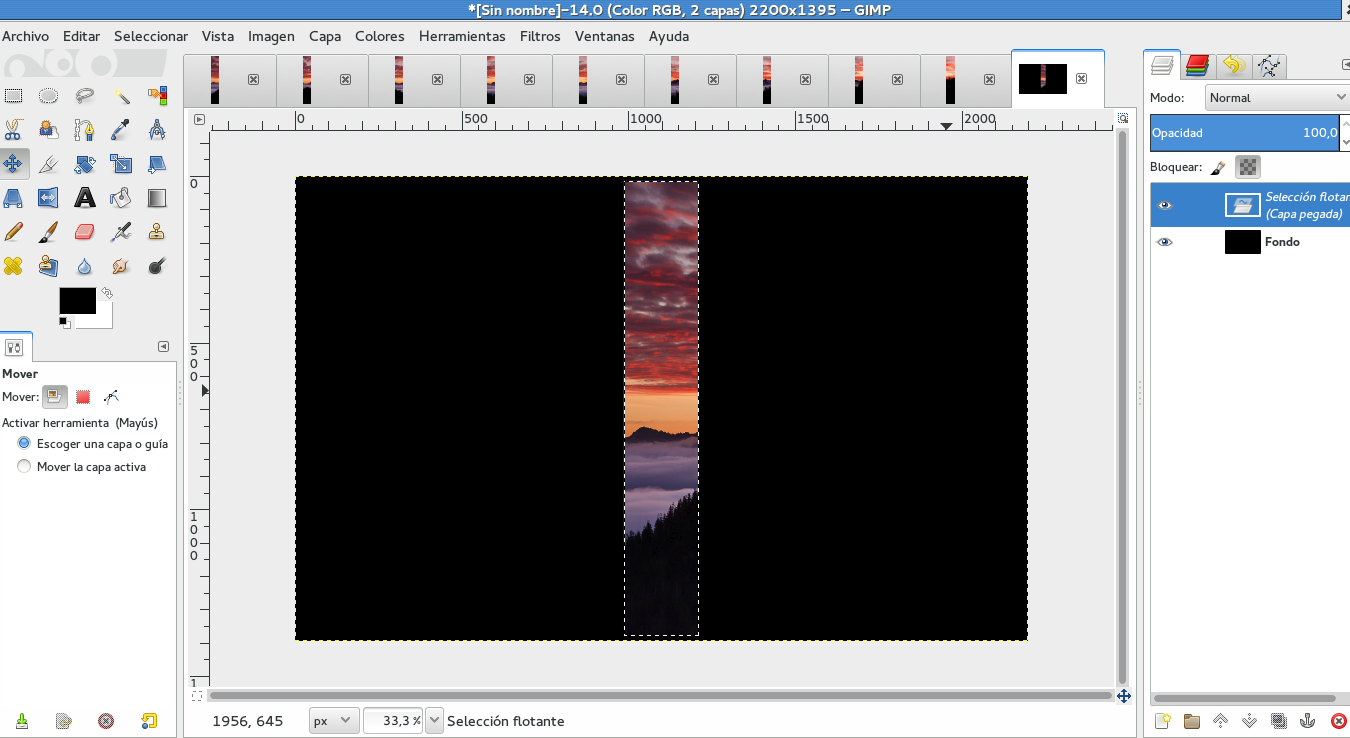This screenshot has height=738, width=1350.
Task: Open the Capa menu
Action: click(x=325, y=36)
